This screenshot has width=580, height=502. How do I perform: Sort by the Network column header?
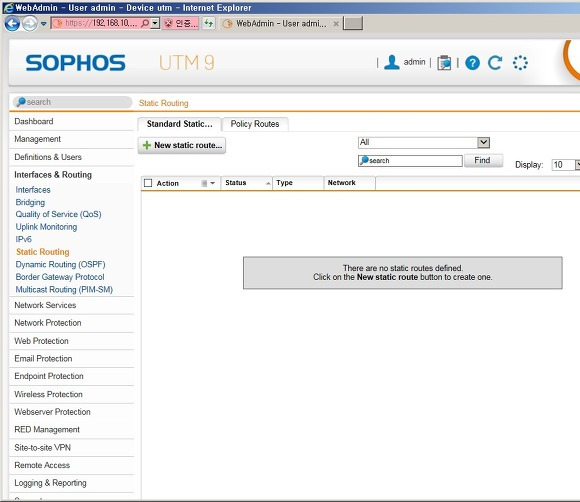(x=350, y=183)
